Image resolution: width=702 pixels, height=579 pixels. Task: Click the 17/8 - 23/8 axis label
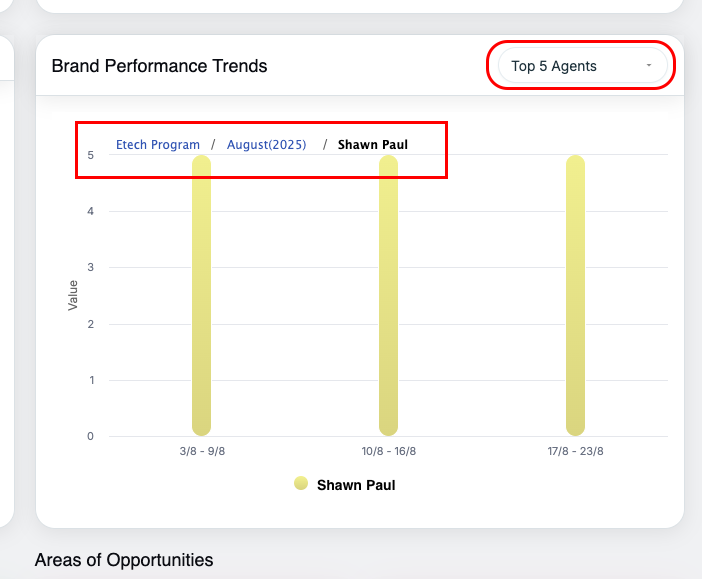(575, 451)
